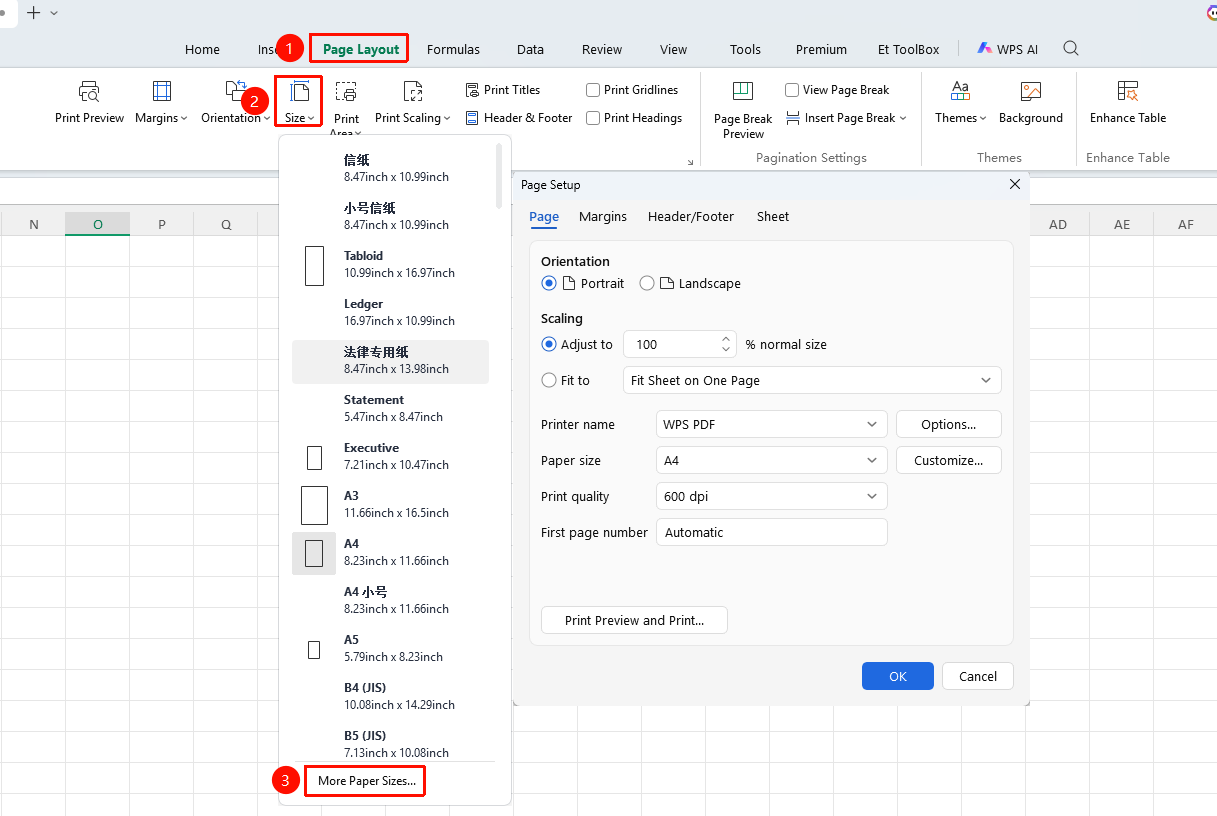The width and height of the screenshot is (1217, 816).
Task: Add a new tab with the plus icon
Action: [34, 13]
